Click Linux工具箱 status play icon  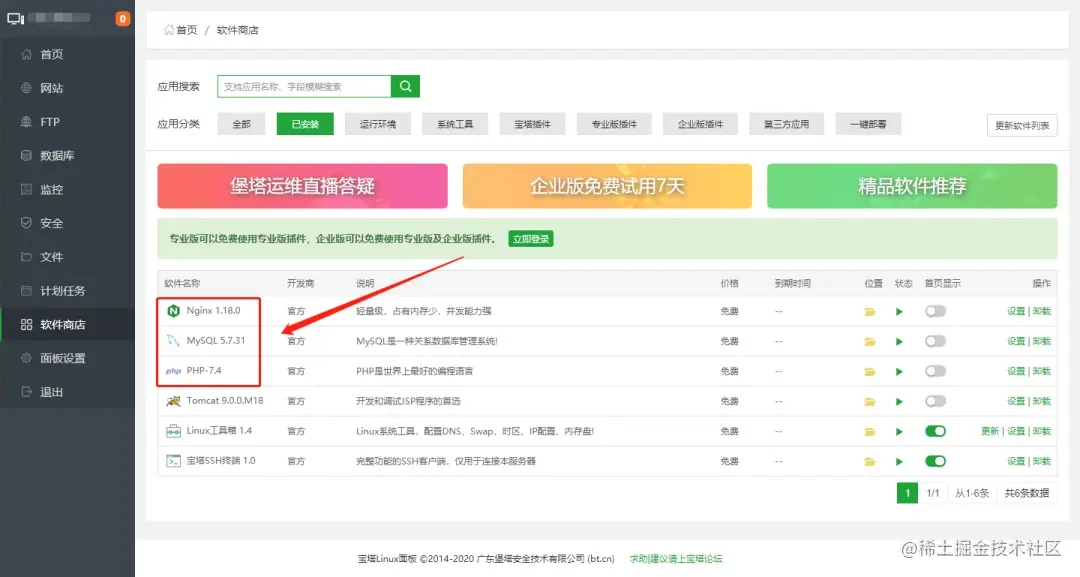click(899, 432)
